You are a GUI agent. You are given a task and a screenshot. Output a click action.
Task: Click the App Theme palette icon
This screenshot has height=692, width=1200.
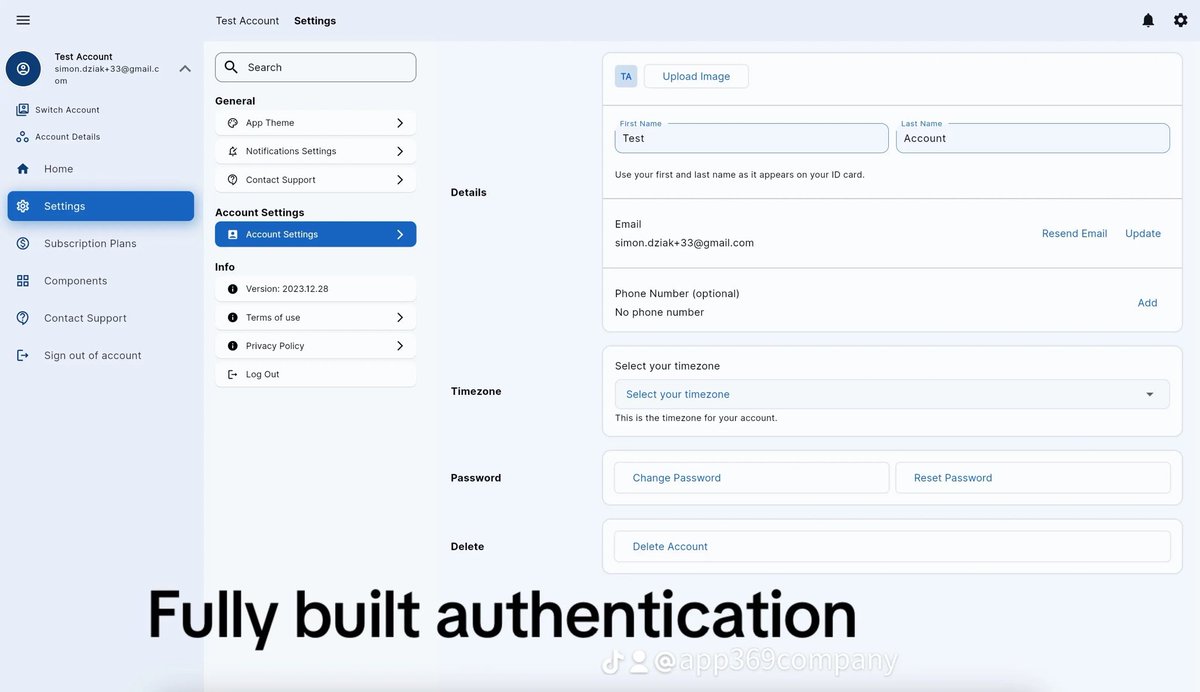(233, 123)
